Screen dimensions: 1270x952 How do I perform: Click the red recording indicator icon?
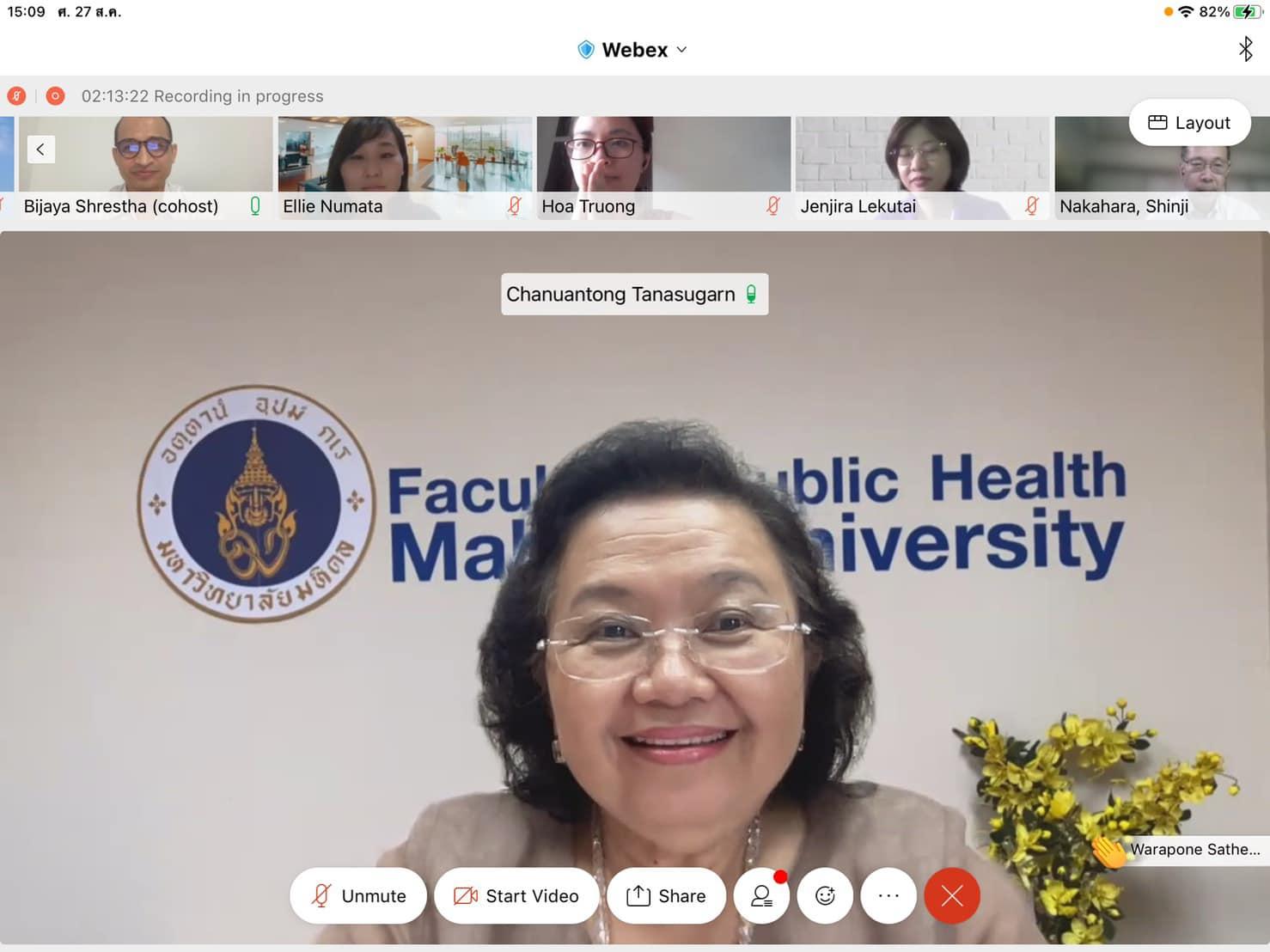55,96
